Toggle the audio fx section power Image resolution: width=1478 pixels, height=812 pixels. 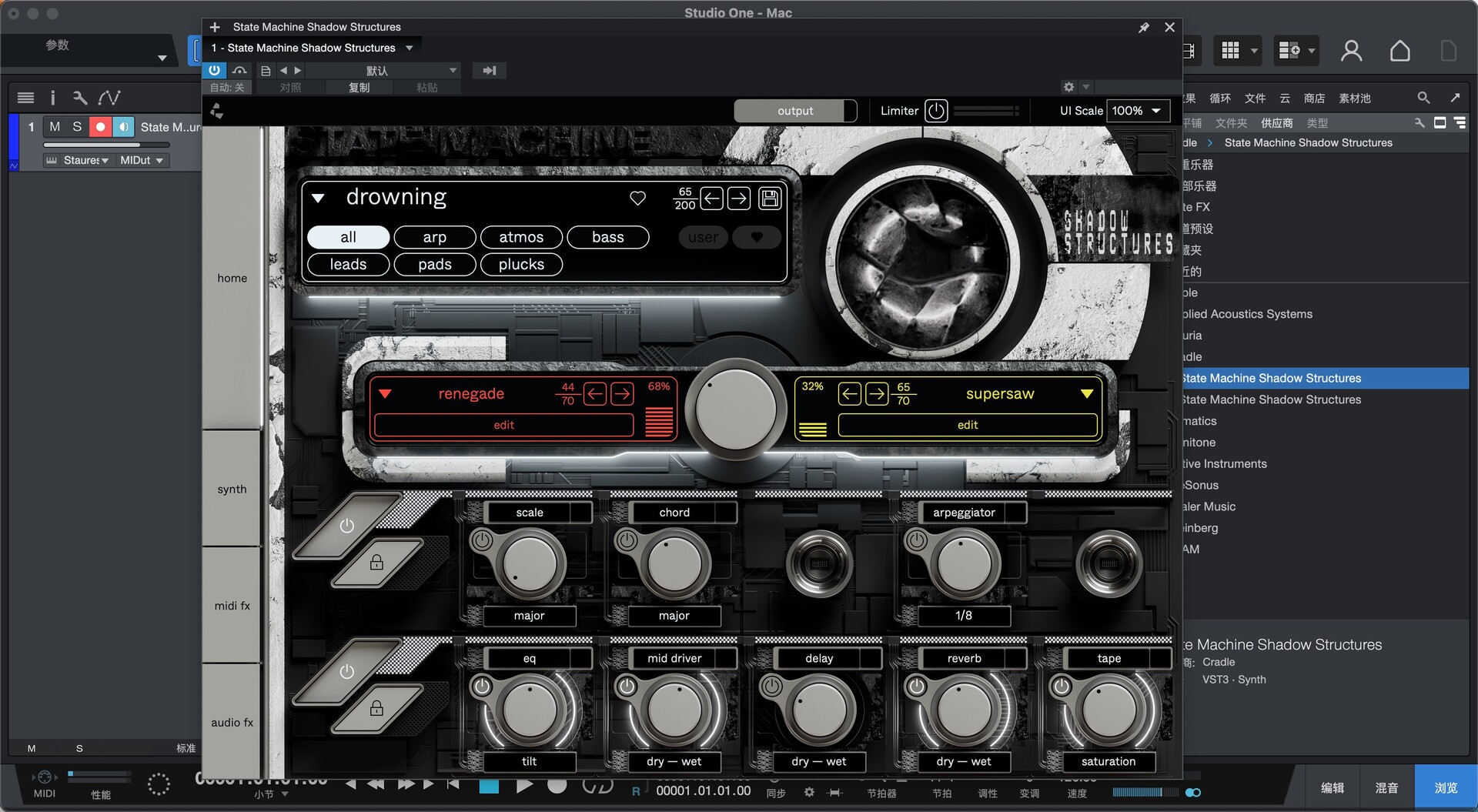coord(347,671)
